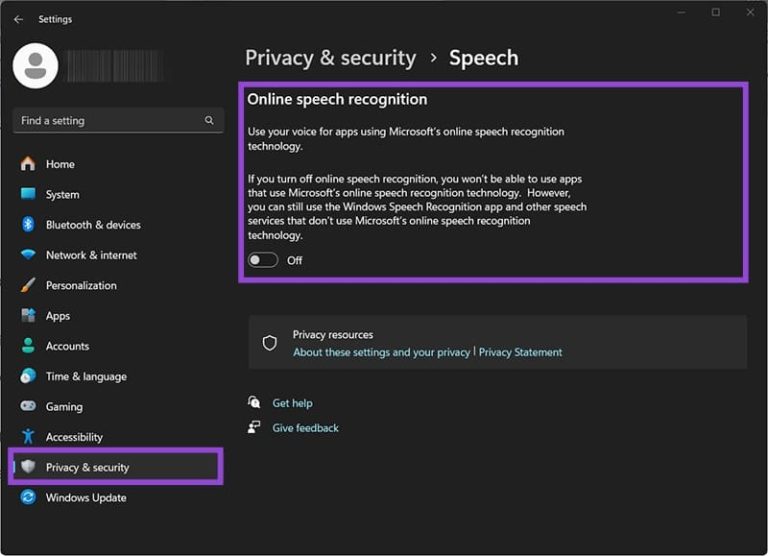Open Time & language settings
The image size is (768, 556).
click(x=86, y=377)
